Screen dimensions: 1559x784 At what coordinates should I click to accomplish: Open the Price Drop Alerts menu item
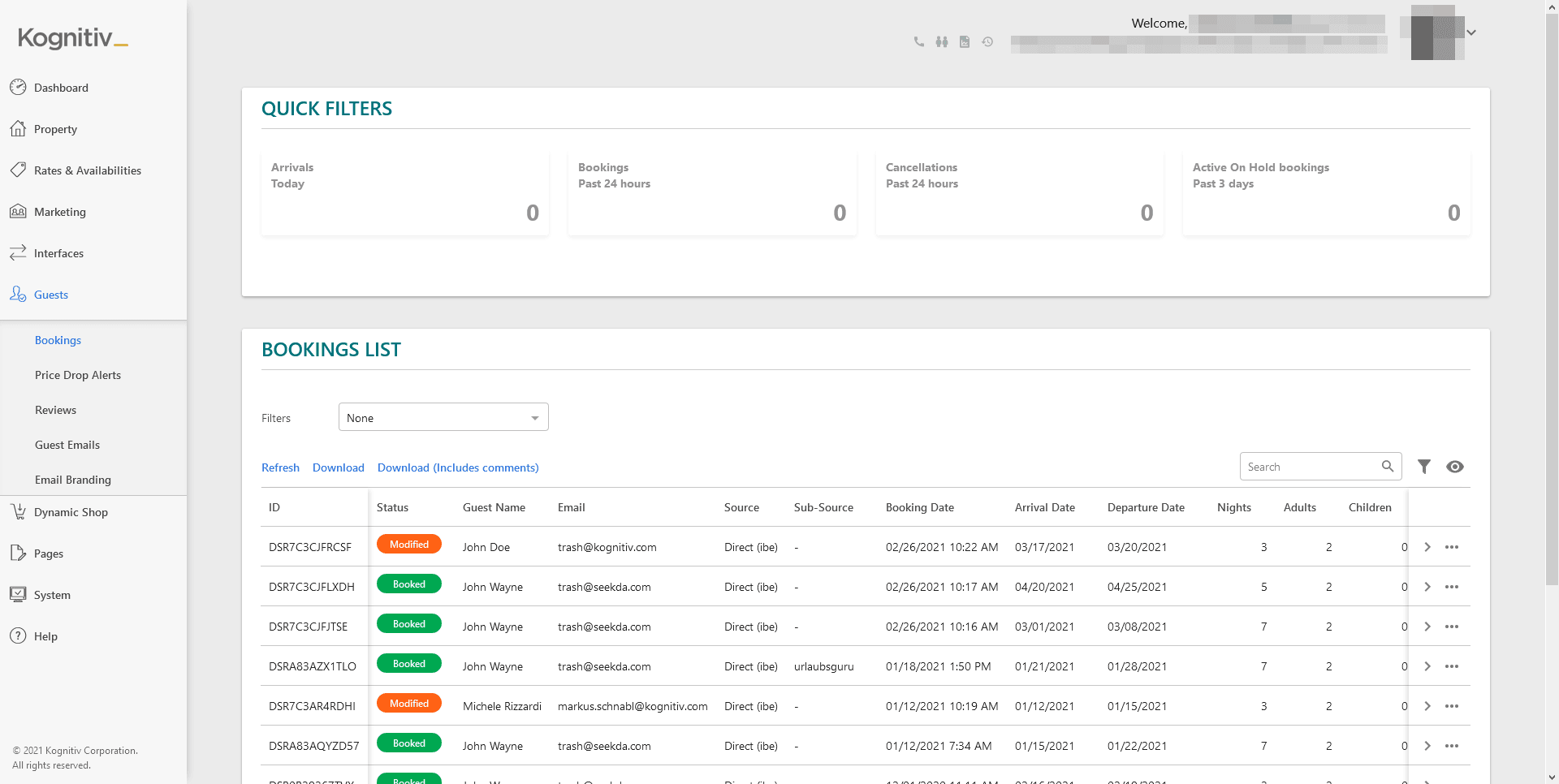pyautogui.click(x=78, y=374)
